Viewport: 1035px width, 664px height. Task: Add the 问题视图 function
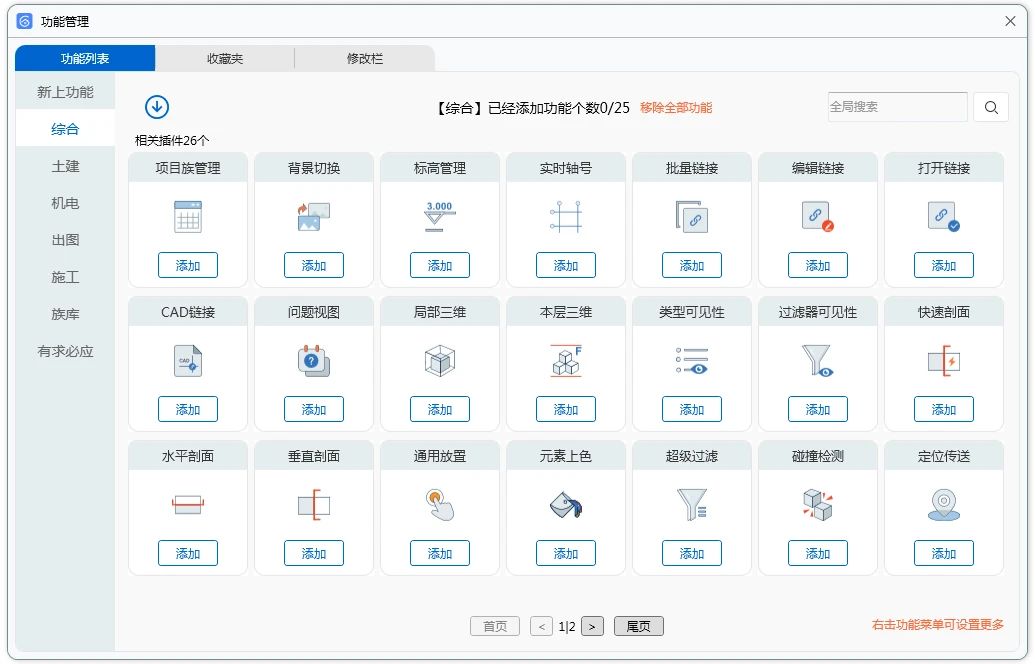tap(314, 409)
